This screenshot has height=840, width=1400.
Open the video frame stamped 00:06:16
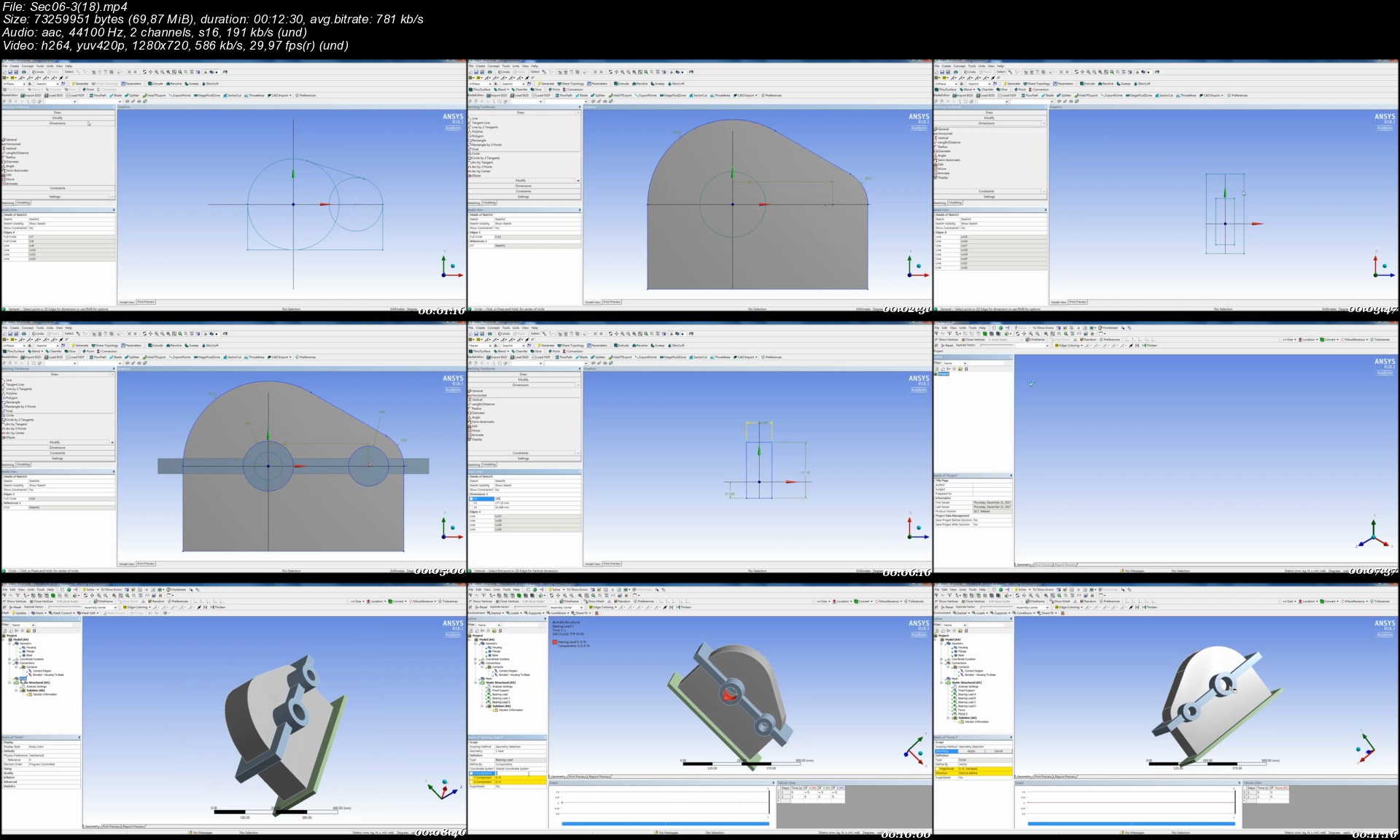[x=699, y=447]
